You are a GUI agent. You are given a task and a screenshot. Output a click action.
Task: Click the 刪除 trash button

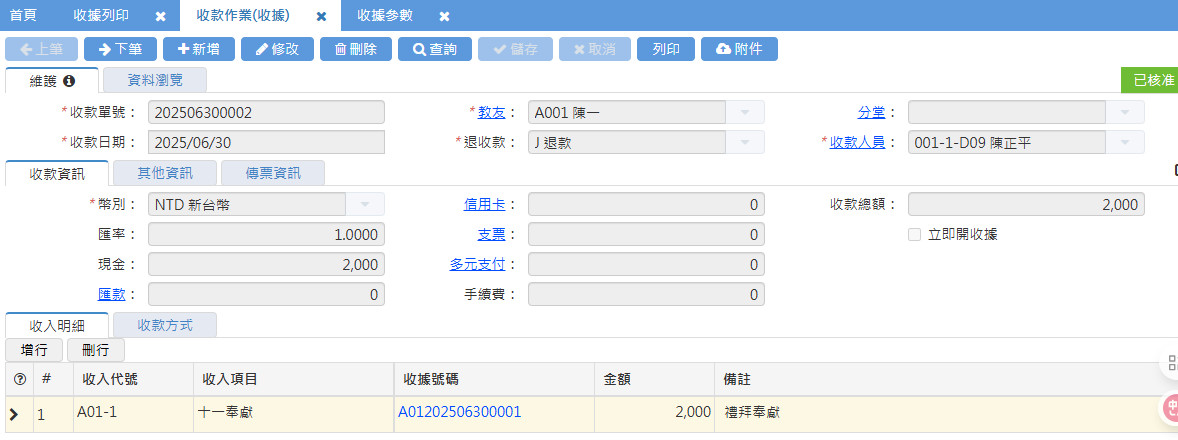pos(355,49)
